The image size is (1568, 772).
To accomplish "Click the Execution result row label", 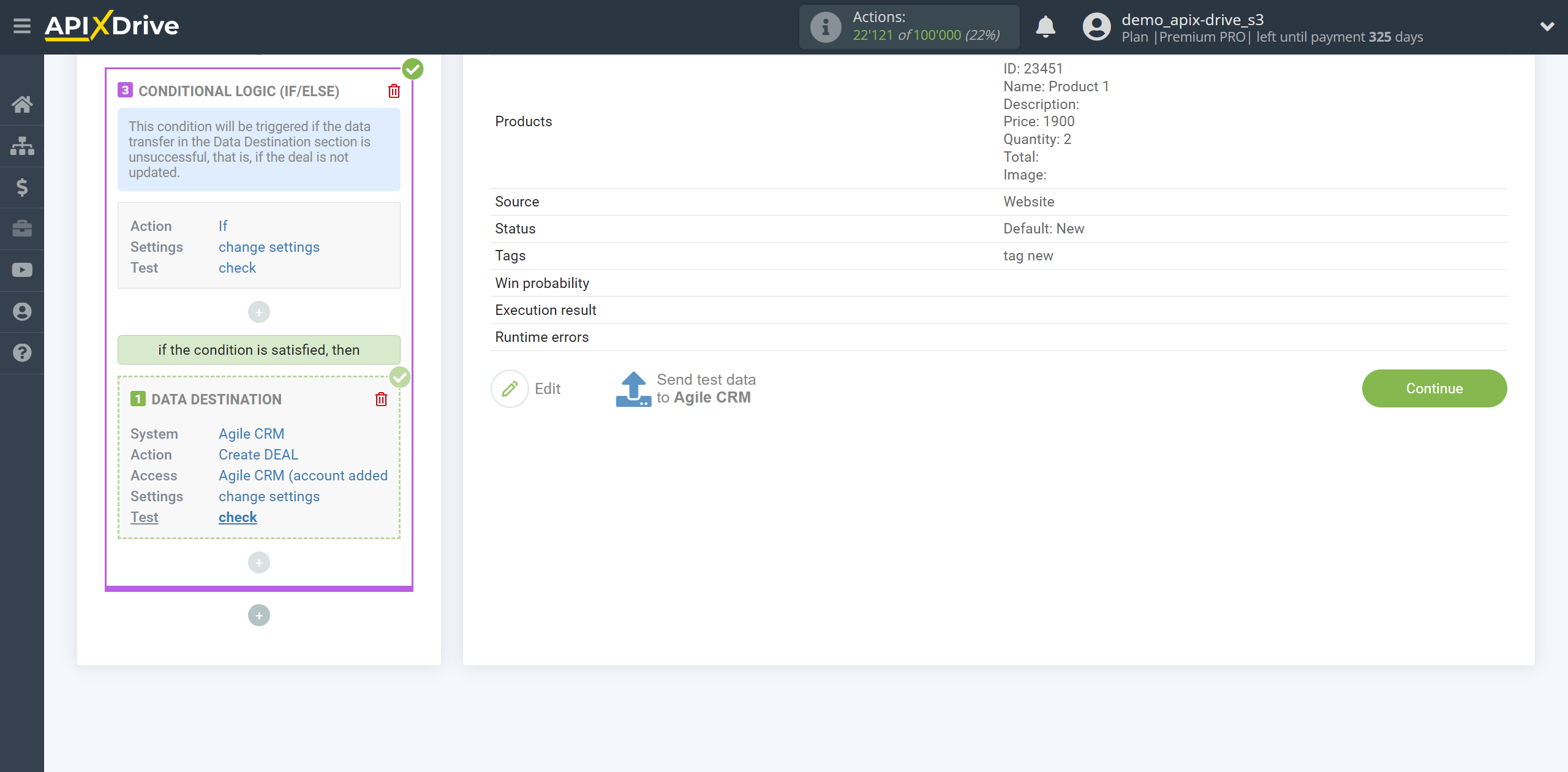I will click(546, 310).
